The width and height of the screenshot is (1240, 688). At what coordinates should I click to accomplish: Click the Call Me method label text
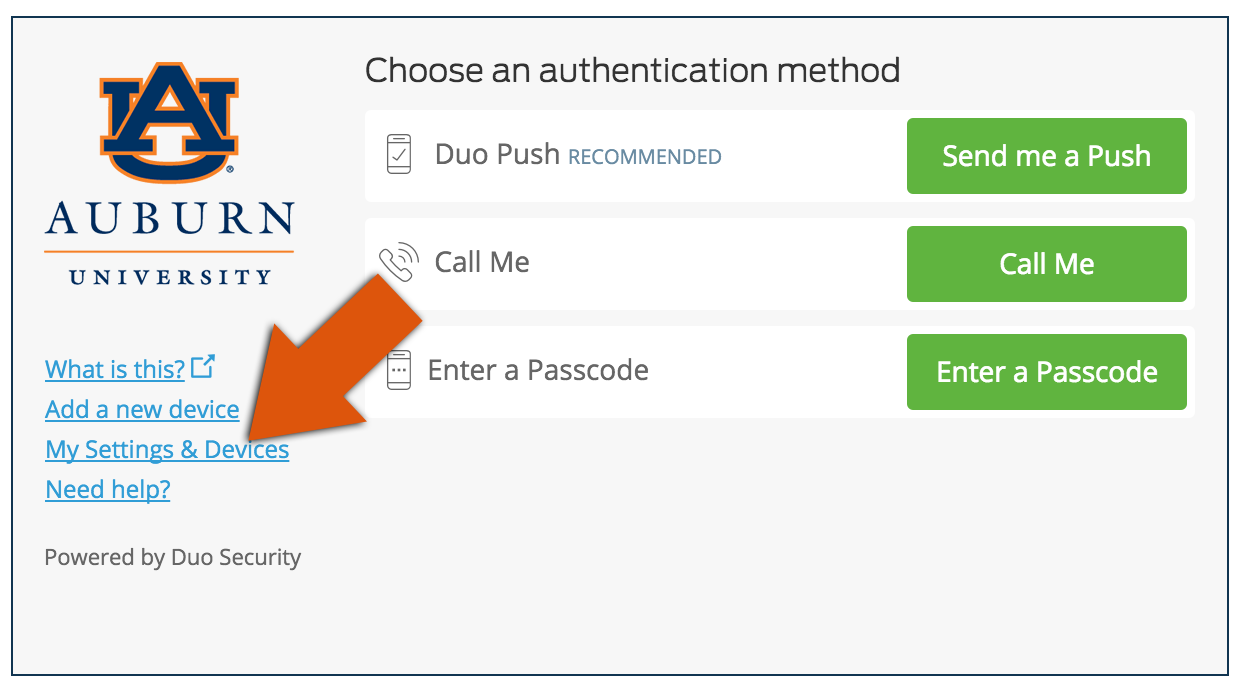482,262
